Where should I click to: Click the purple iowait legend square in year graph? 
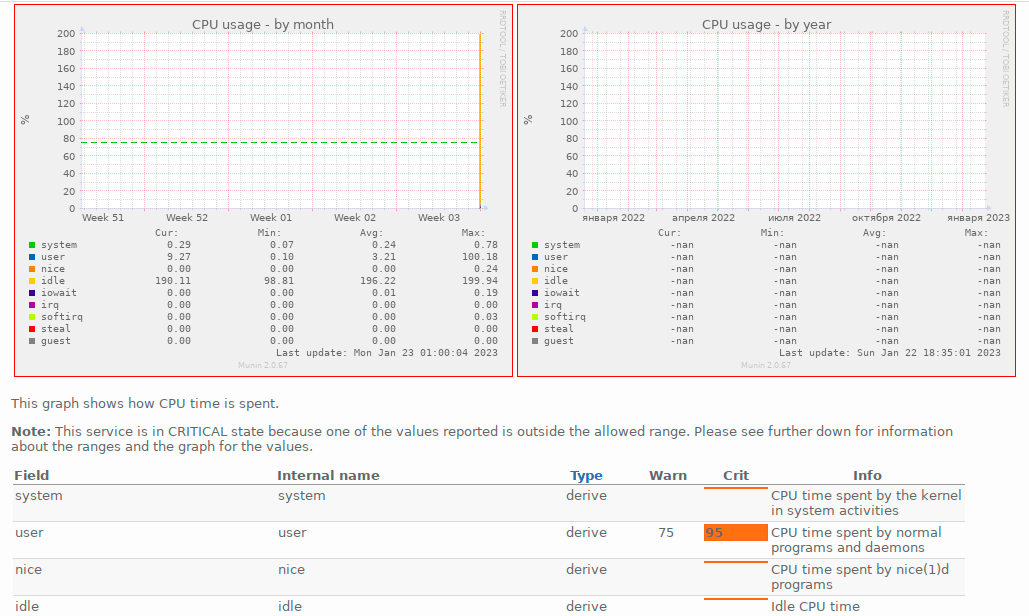point(535,293)
